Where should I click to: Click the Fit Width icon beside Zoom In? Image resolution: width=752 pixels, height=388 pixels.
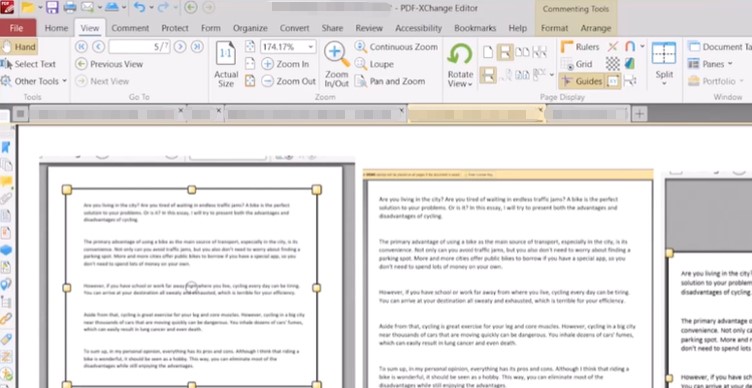tap(250, 64)
